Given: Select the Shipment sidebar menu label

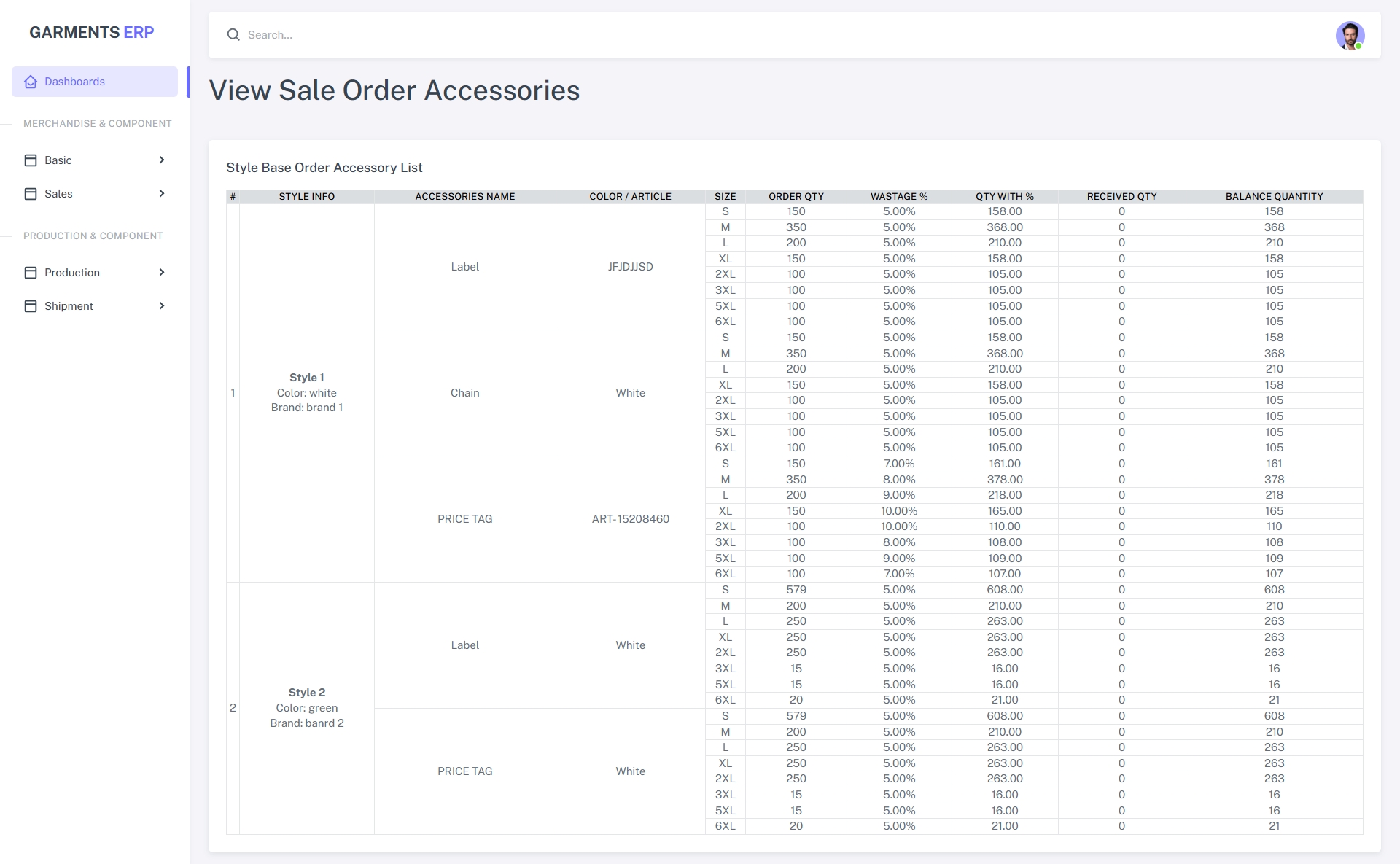Looking at the screenshot, I should (69, 306).
